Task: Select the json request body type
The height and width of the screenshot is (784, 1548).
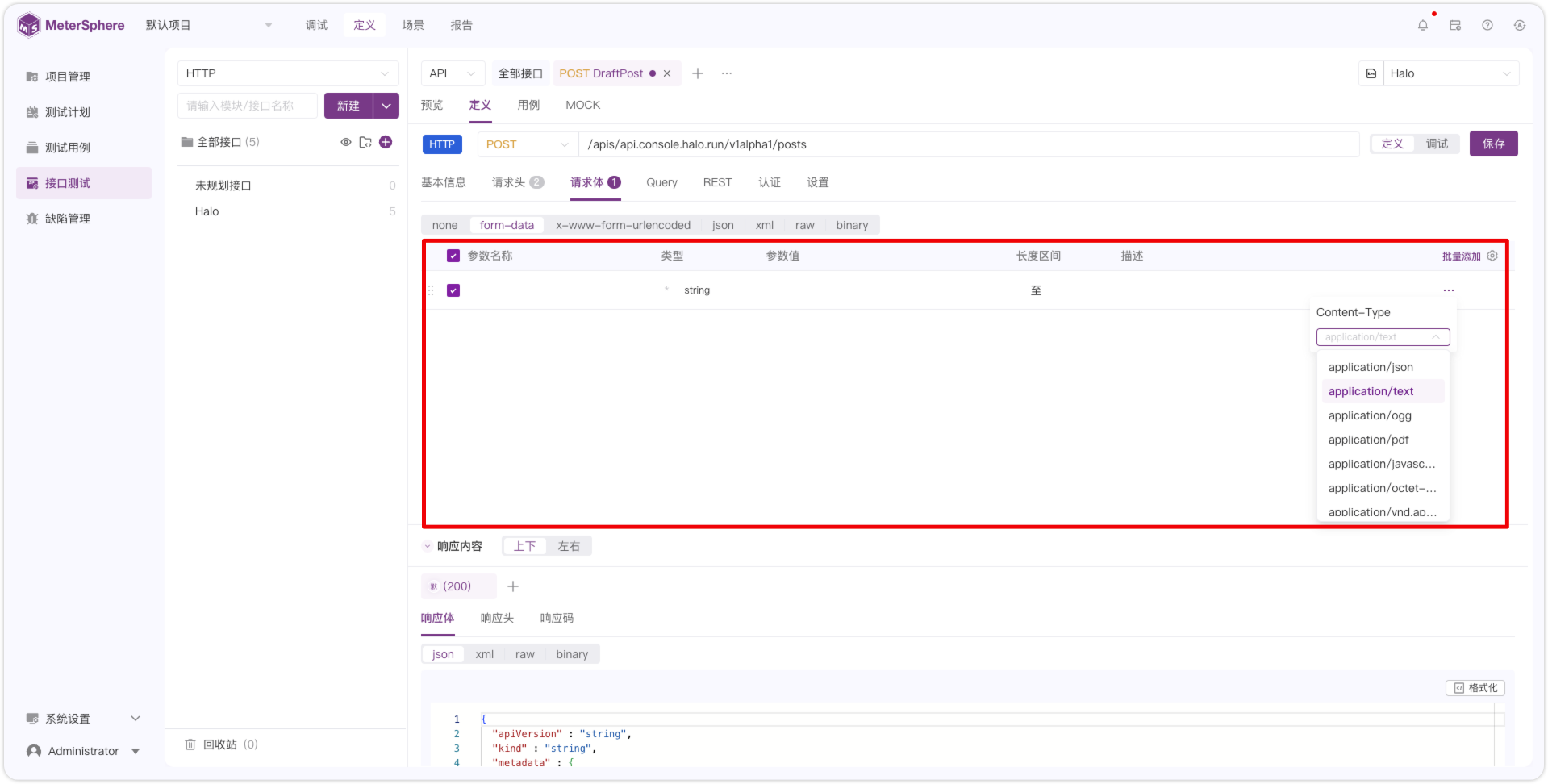Action: tap(723, 225)
